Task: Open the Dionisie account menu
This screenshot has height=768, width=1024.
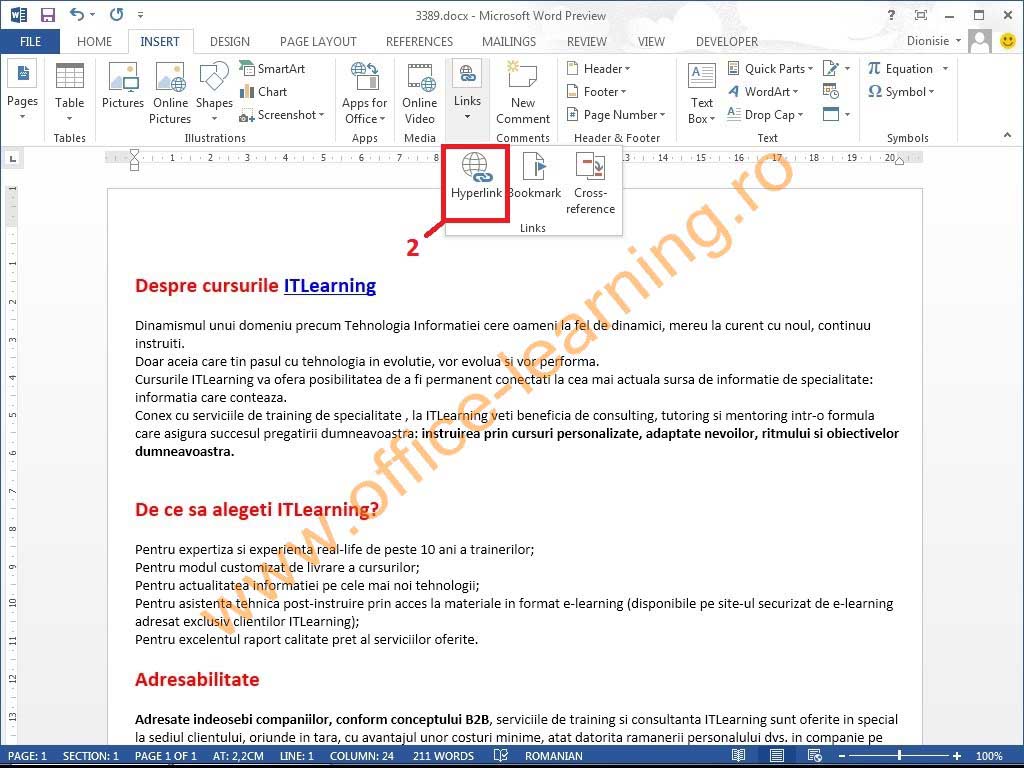Action: [933, 41]
